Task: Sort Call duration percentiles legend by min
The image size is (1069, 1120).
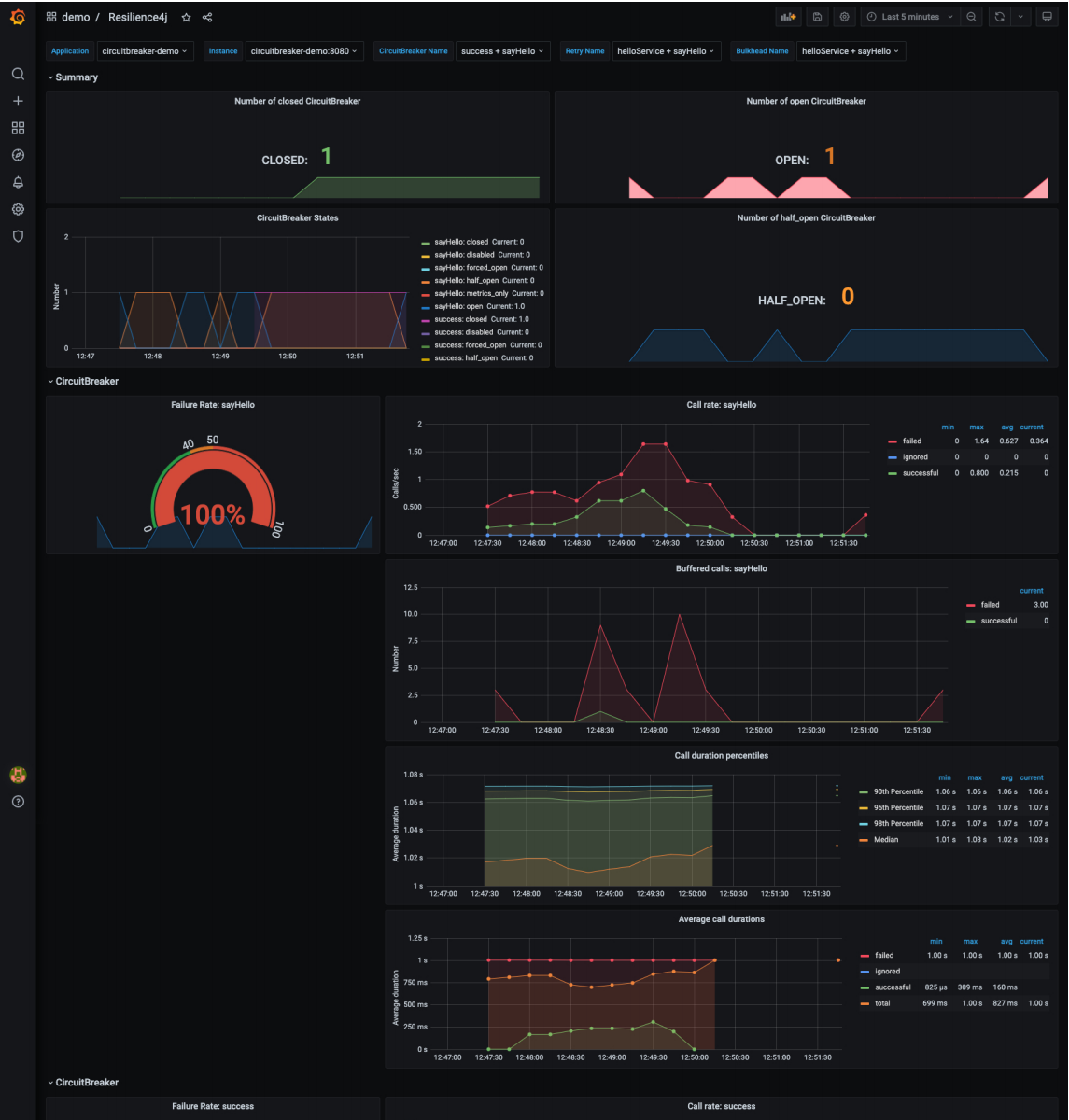Action: [945, 777]
